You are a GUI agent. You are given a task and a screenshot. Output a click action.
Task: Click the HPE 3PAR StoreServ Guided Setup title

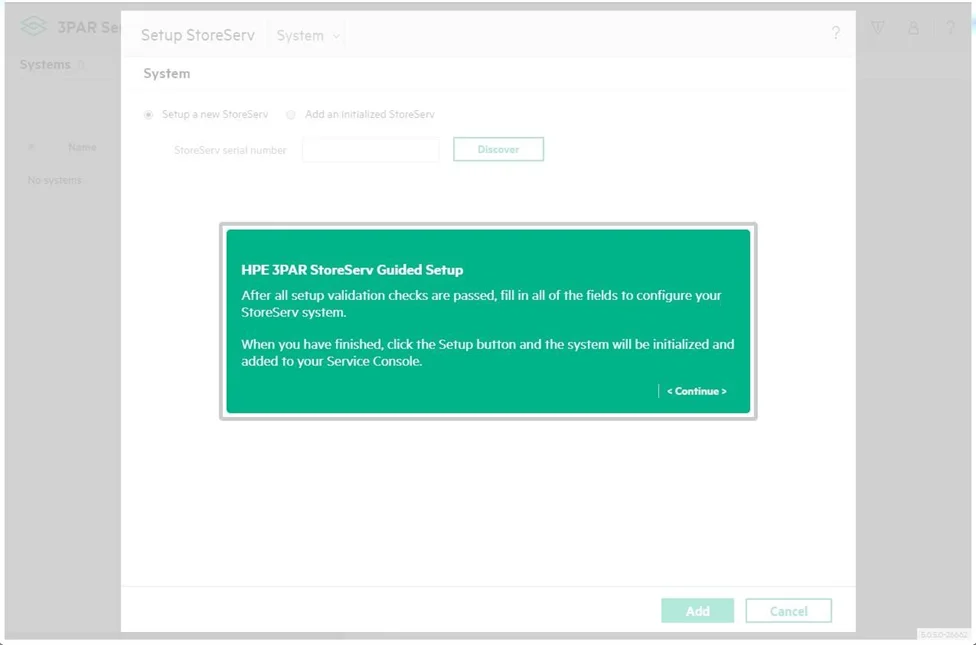click(x=352, y=270)
